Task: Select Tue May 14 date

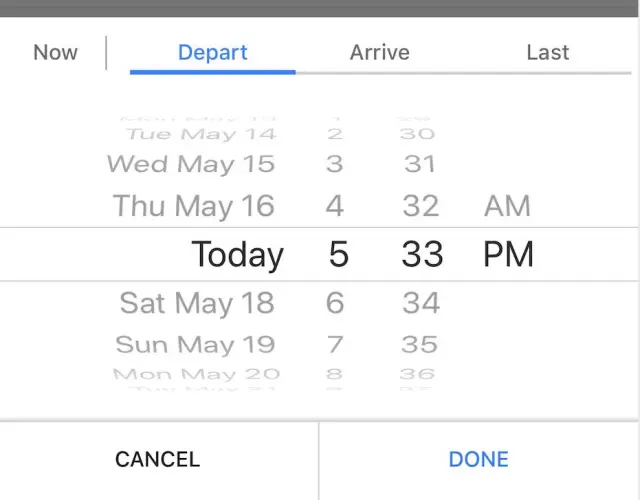Action: pos(200,134)
